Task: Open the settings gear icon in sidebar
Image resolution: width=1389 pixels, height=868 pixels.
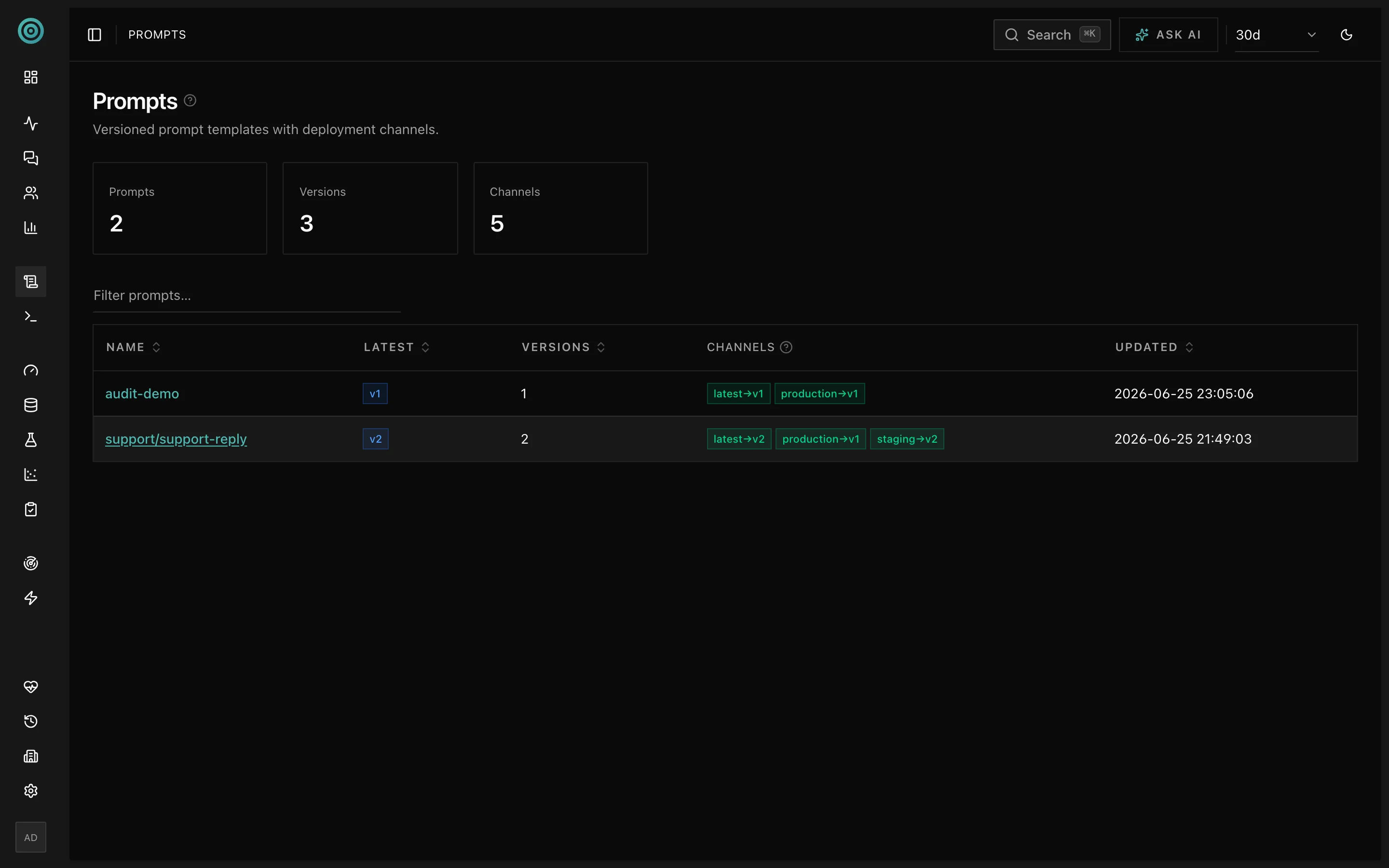Action: click(x=30, y=791)
